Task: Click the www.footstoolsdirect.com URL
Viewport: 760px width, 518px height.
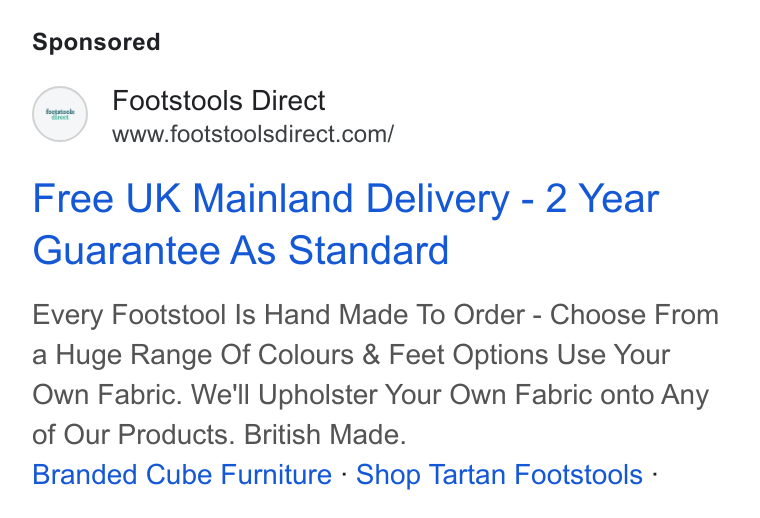Action: [x=253, y=134]
